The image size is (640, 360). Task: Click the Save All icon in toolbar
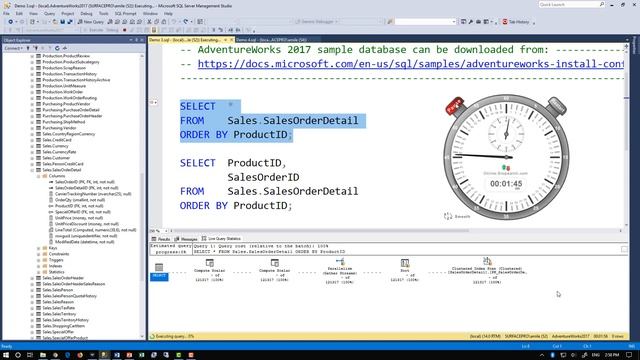coord(70,22)
